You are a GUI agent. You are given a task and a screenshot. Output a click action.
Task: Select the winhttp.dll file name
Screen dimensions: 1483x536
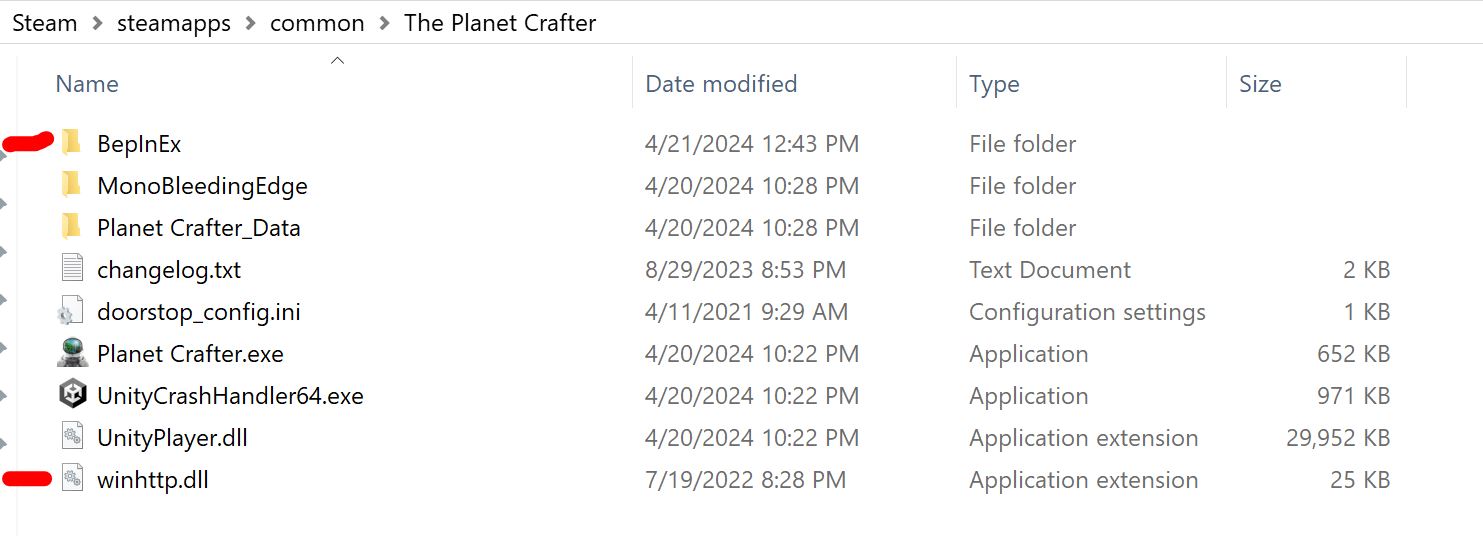tap(153, 480)
